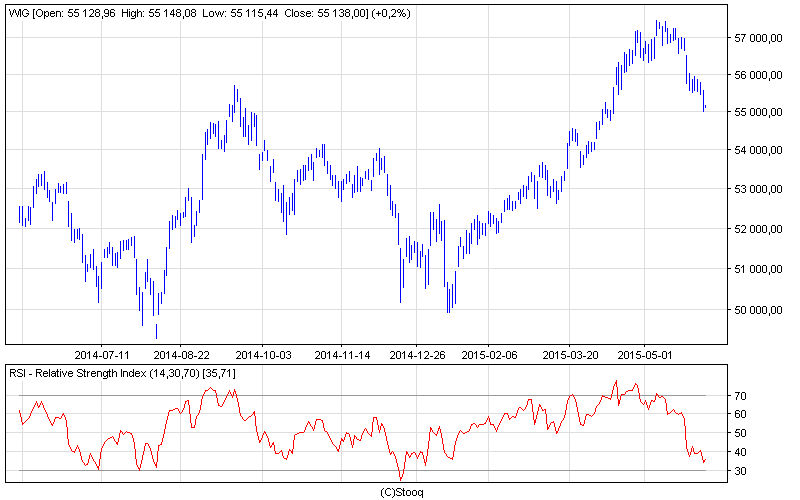Select the 2014-12-26 date label
The width and height of the screenshot is (800, 500).
coord(415,354)
